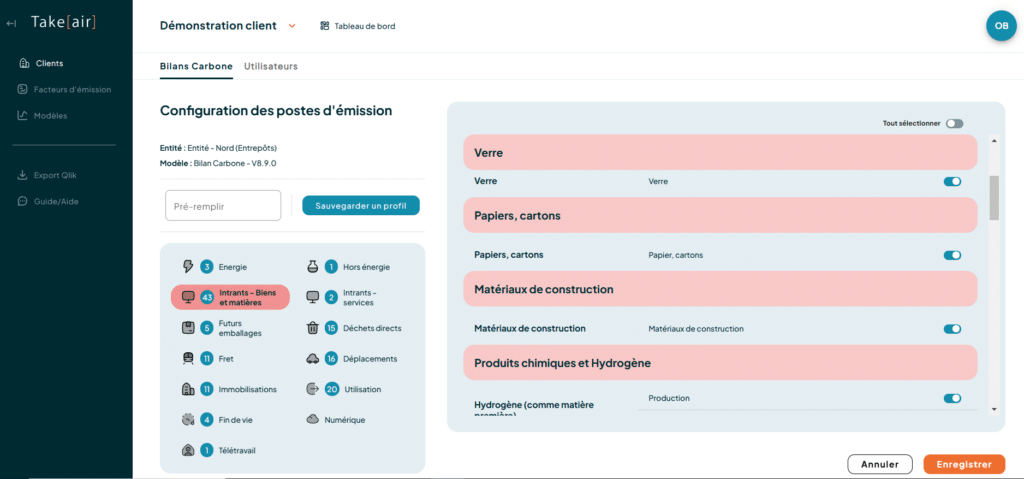The width and height of the screenshot is (1024, 479).
Task: Click the orange Enregistrer button
Action: coord(964,465)
